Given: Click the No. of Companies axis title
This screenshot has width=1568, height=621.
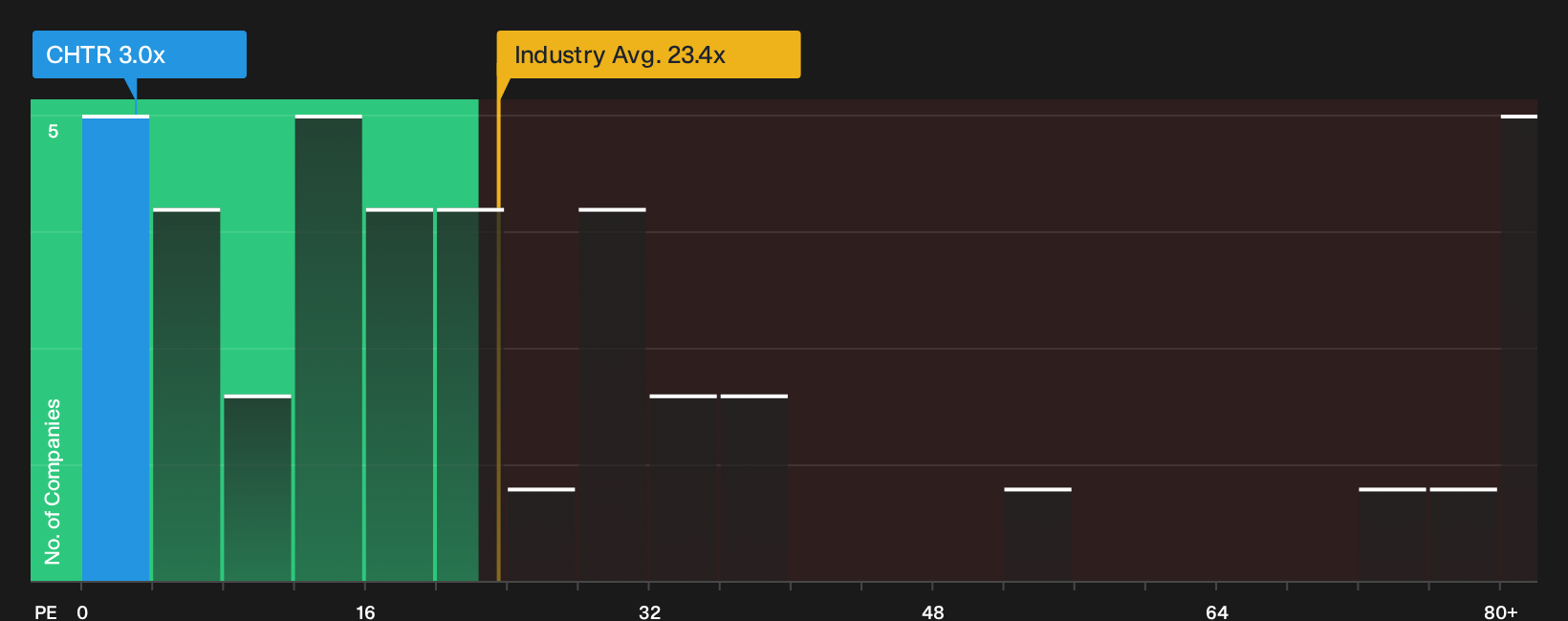Looking at the screenshot, I should (53, 482).
